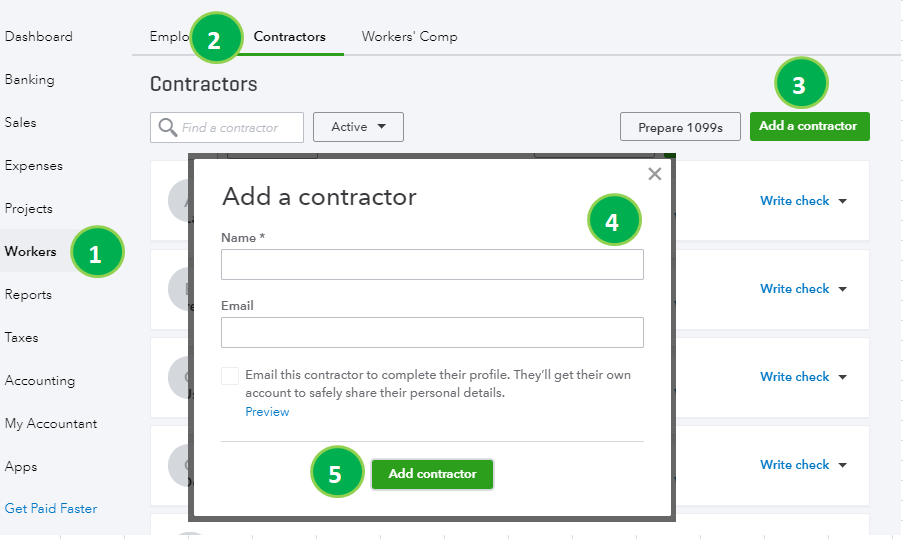Open the Preview link in the dialog

pyautogui.click(x=267, y=412)
